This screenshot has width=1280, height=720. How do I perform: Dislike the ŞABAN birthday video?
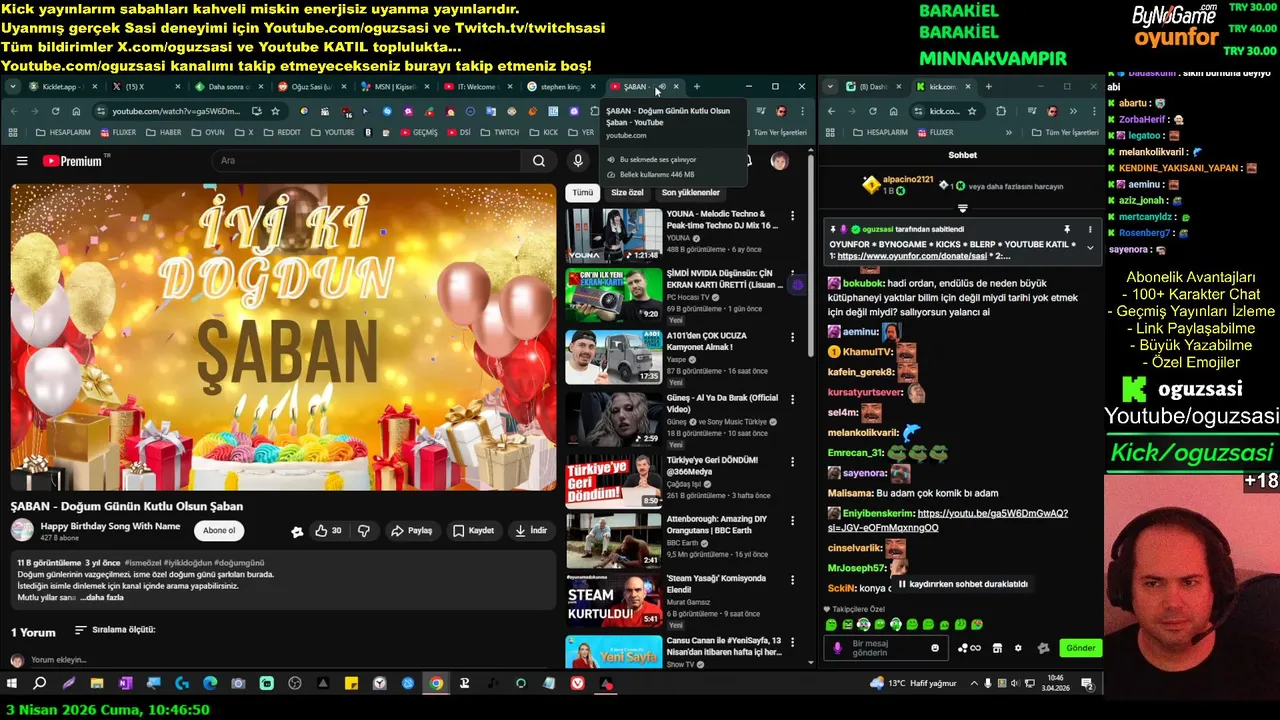coord(364,531)
